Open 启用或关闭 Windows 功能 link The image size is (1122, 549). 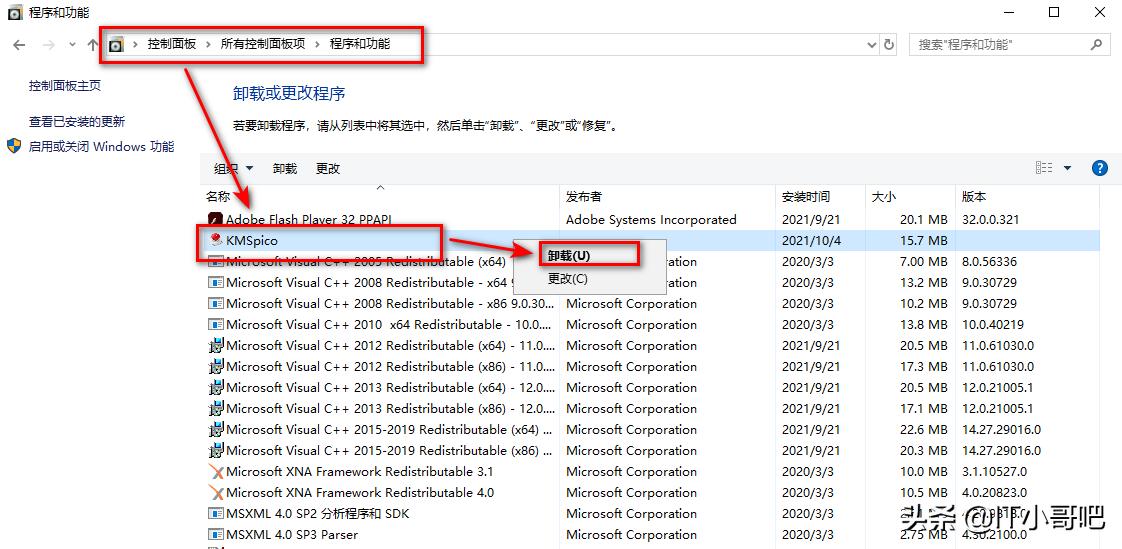[x=101, y=147]
